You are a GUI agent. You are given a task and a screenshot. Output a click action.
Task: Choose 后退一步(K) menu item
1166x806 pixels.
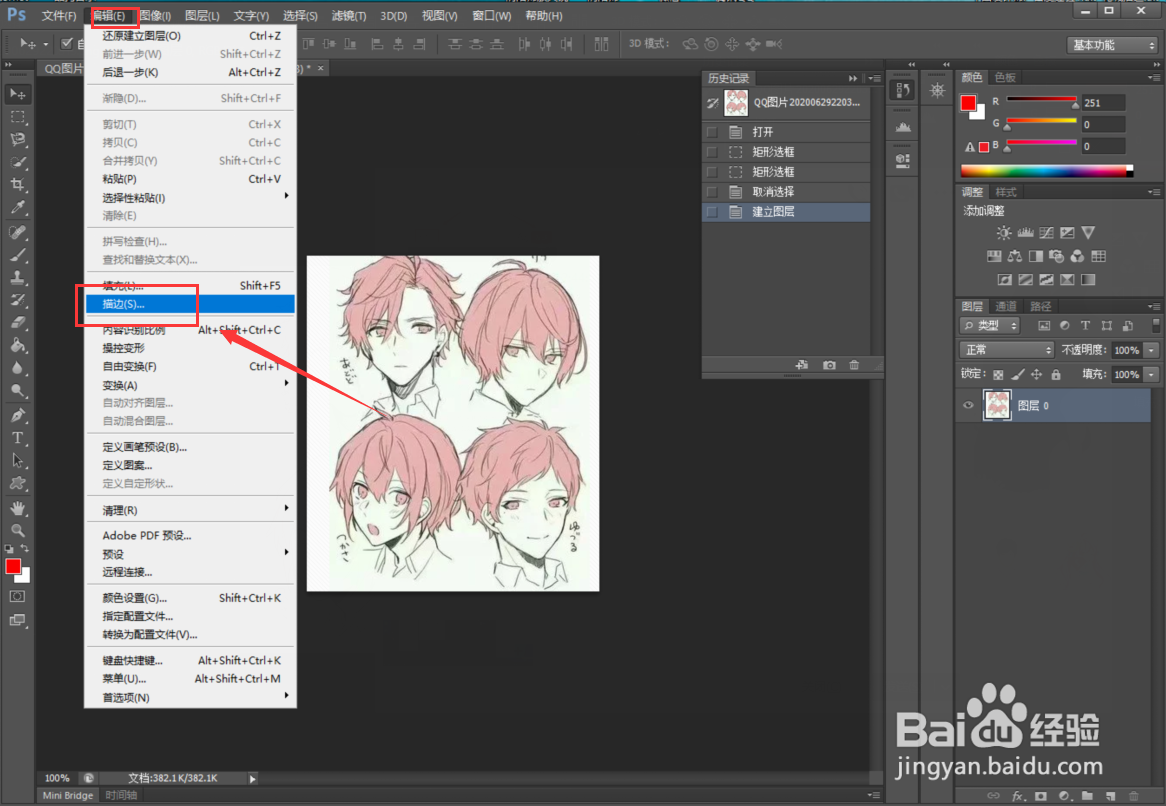(x=190, y=72)
